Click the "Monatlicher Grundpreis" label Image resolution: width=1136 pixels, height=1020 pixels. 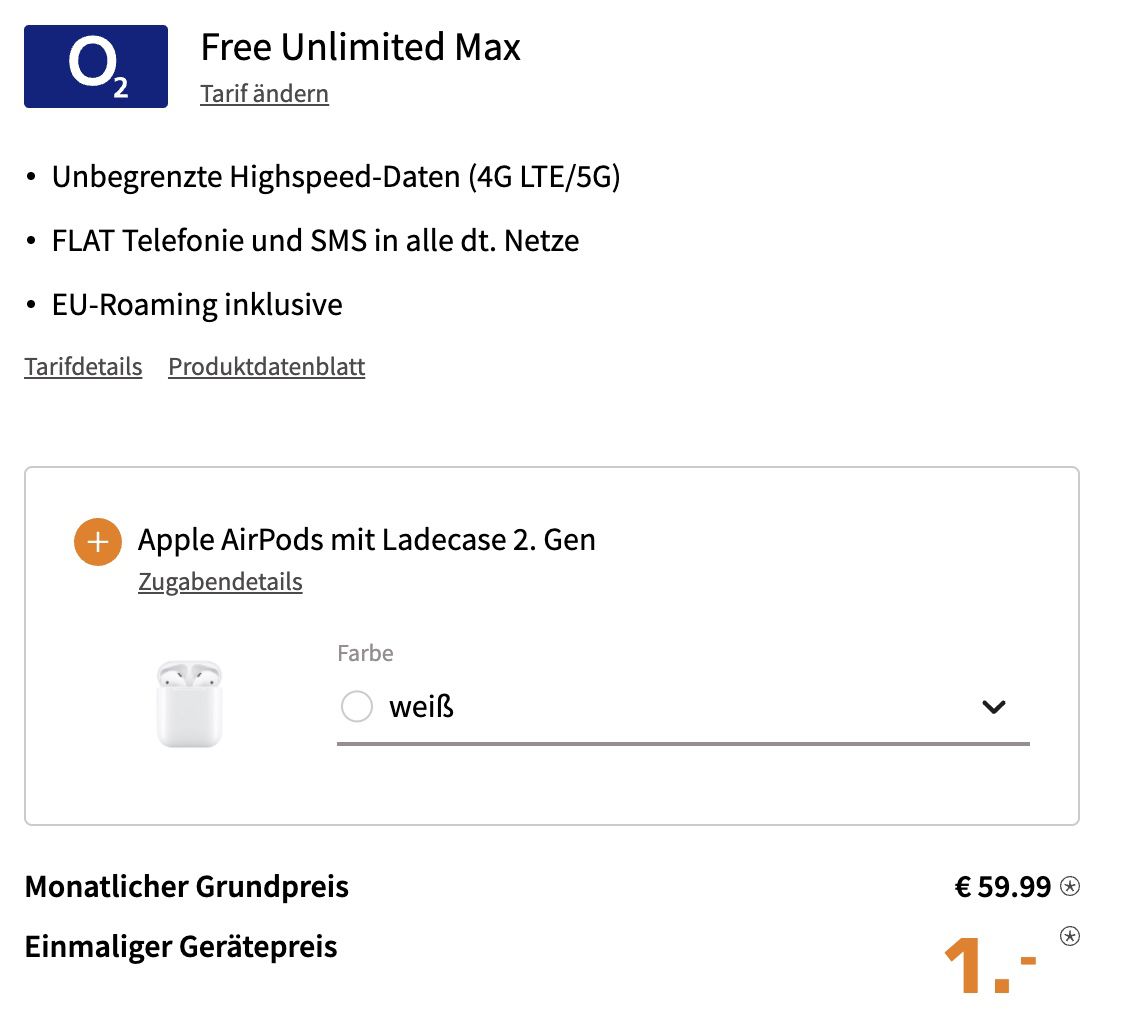187,887
